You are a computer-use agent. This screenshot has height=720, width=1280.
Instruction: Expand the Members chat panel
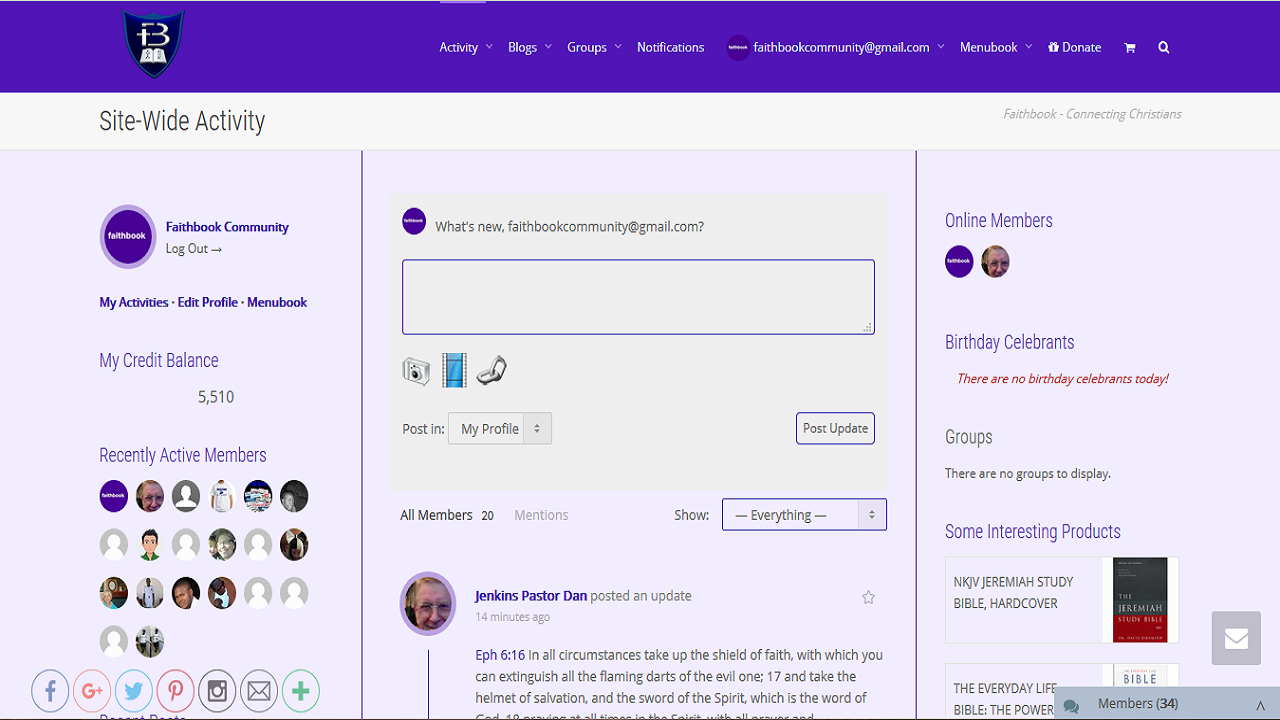pyautogui.click(x=1166, y=704)
